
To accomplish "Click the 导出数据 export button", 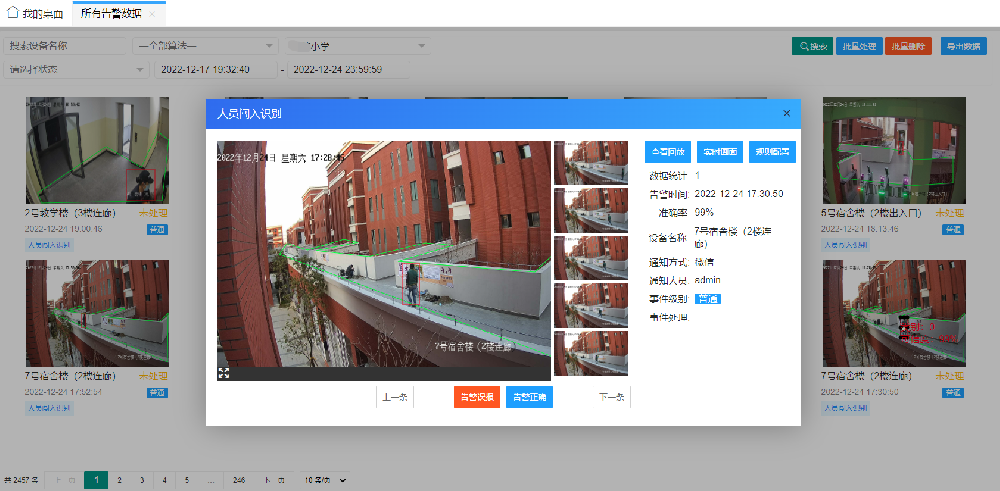I will (964, 46).
